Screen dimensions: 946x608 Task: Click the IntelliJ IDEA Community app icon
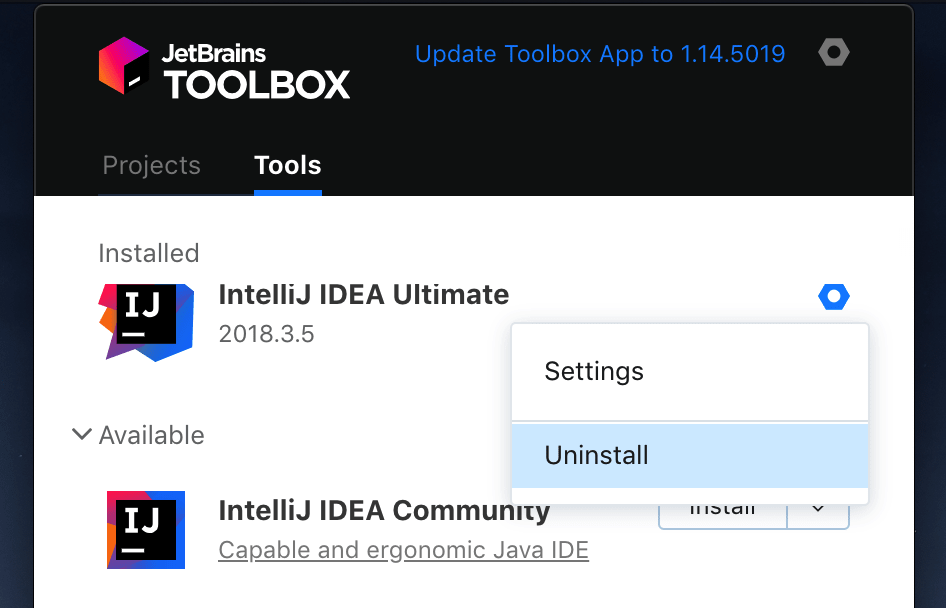[145, 530]
